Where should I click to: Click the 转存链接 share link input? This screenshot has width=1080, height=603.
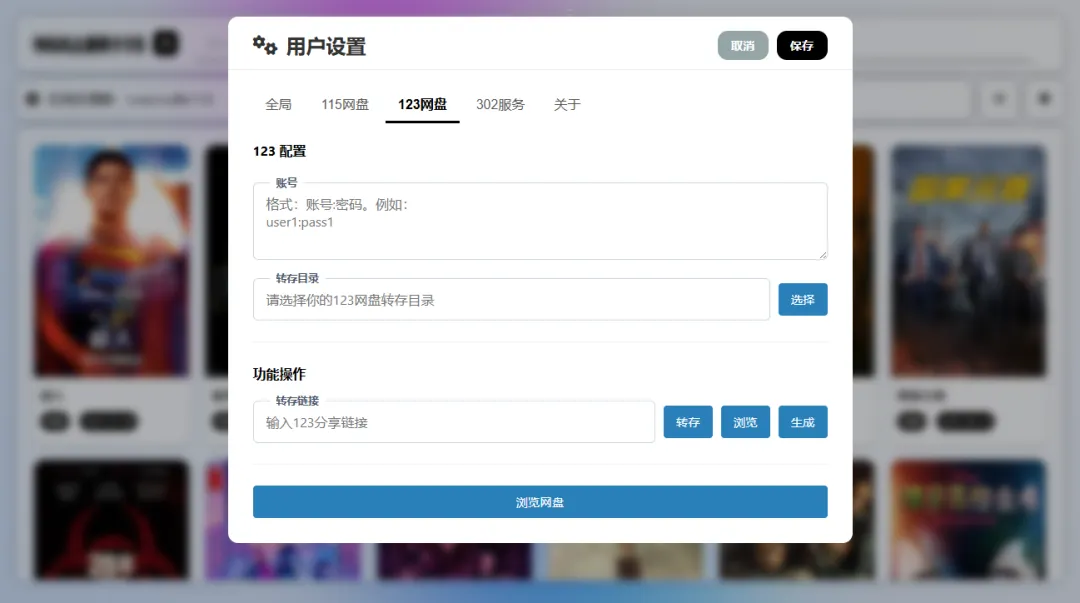[x=454, y=421]
